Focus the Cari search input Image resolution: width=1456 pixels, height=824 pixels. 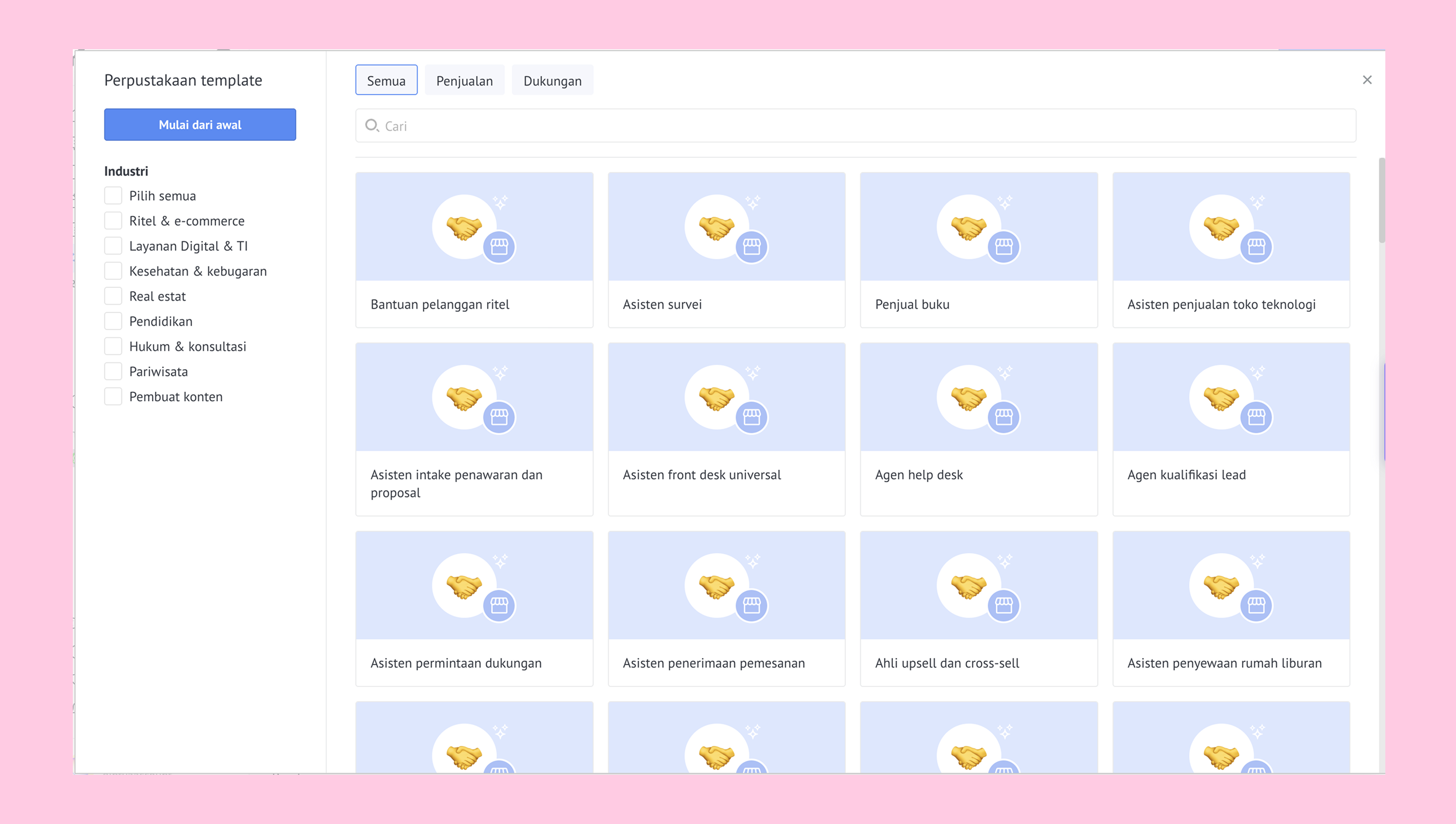855,126
